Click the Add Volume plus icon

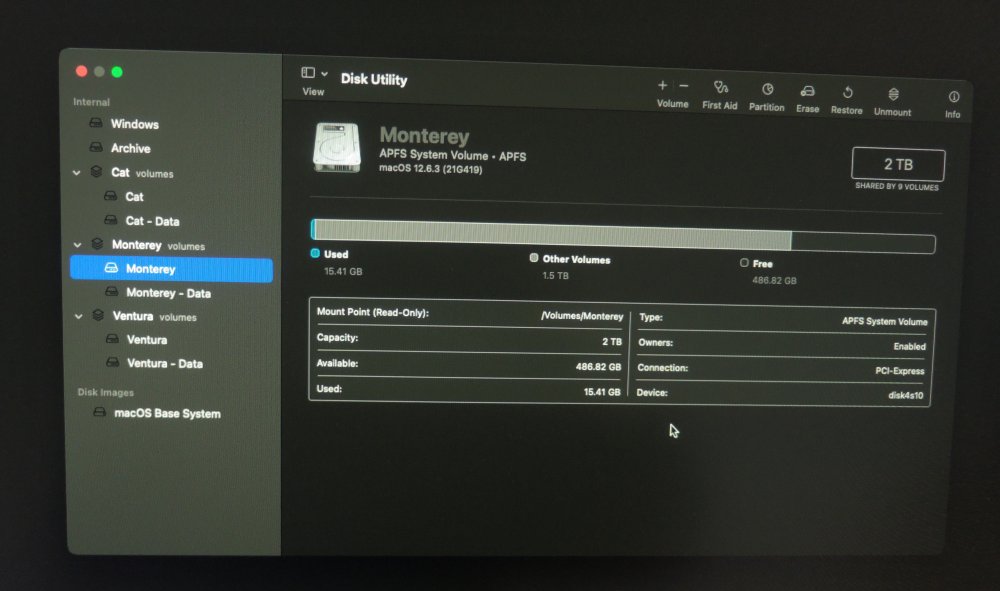663,85
